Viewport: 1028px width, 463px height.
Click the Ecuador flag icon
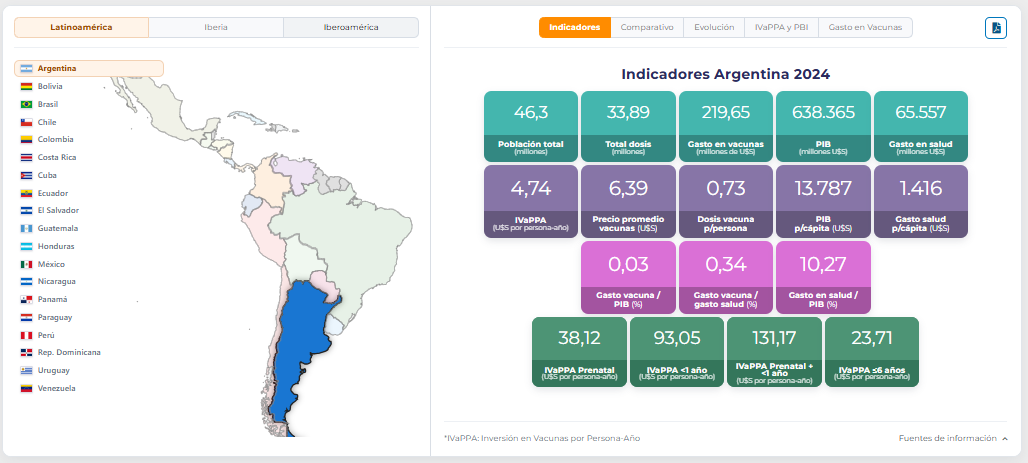26,193
